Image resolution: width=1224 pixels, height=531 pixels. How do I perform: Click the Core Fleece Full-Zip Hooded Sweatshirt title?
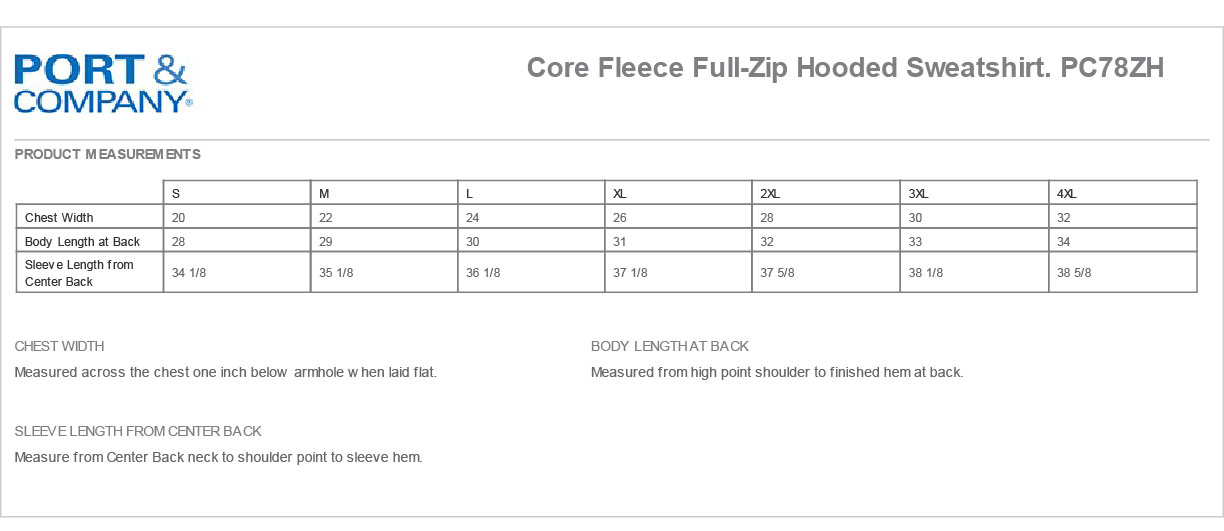click(x=845, y=68)
